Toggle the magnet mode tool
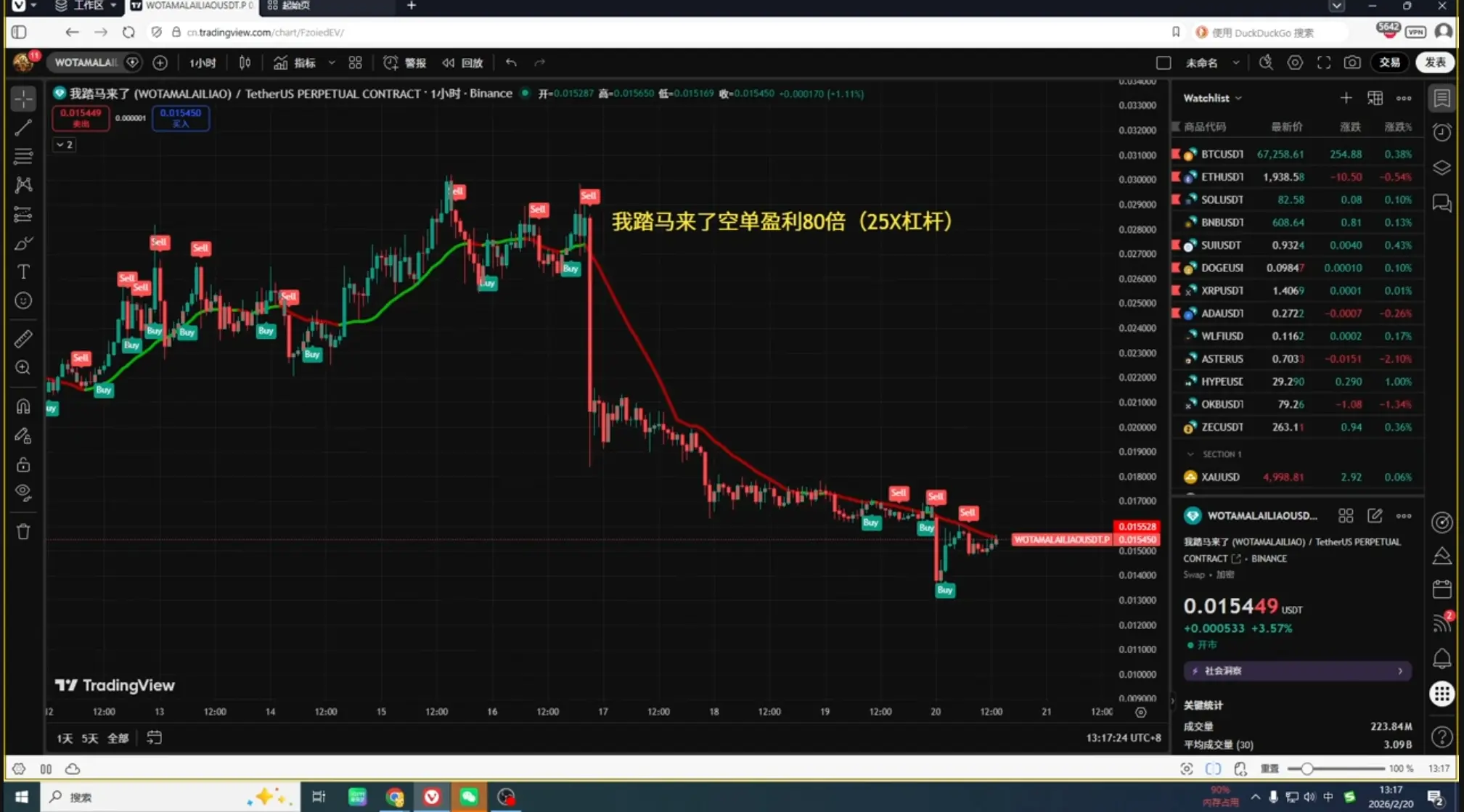This screenshot has width=1464, height=812. coord(23,406)
